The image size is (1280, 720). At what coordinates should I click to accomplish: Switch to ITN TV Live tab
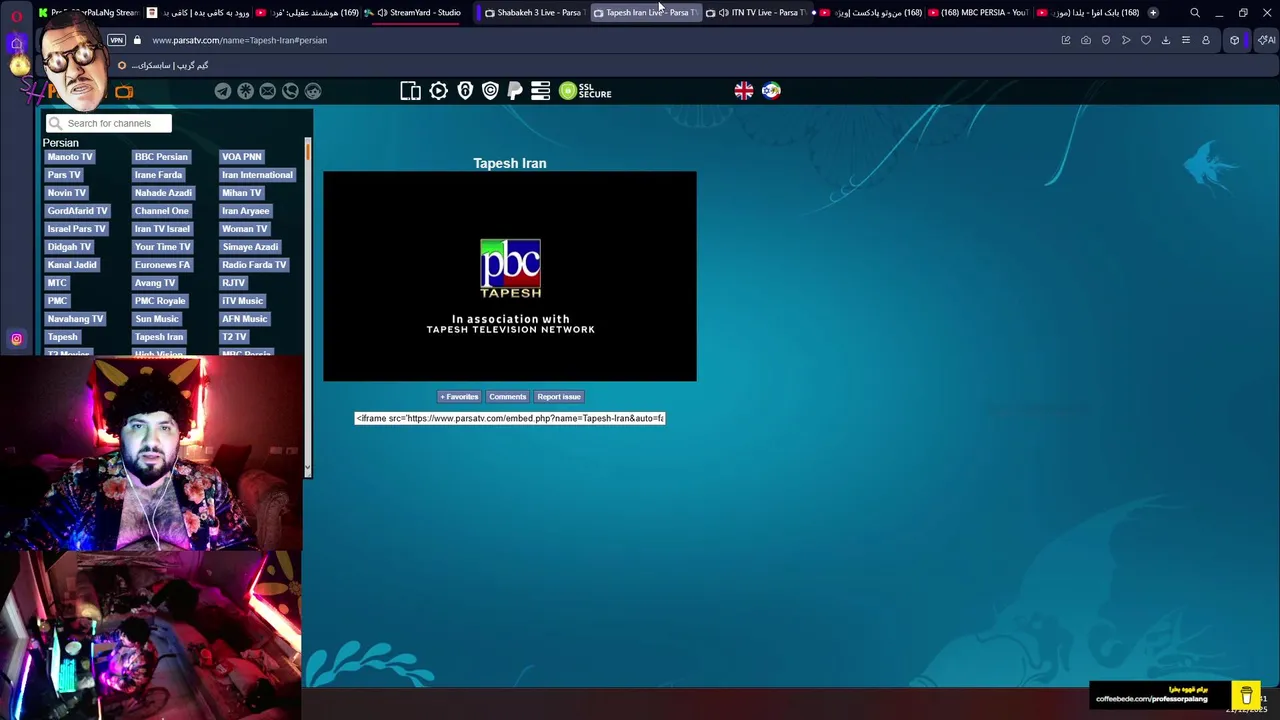click(756, 13)
